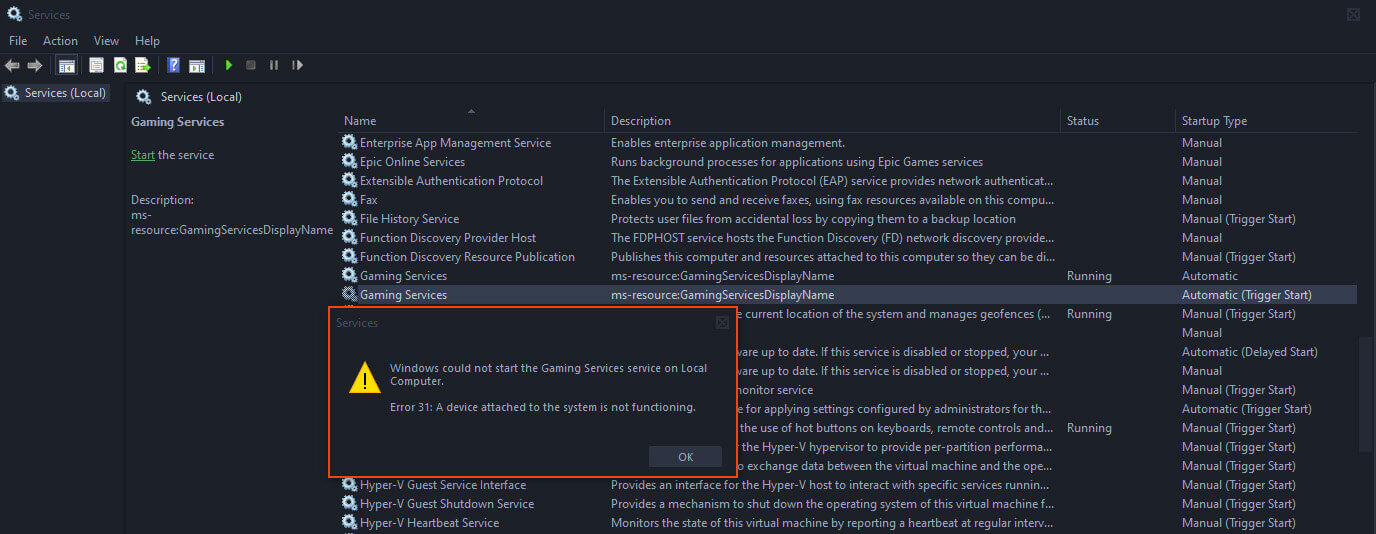Open the blue Help question mark icon
Viewport: 1376px width, 534px height.
[174, 65]
